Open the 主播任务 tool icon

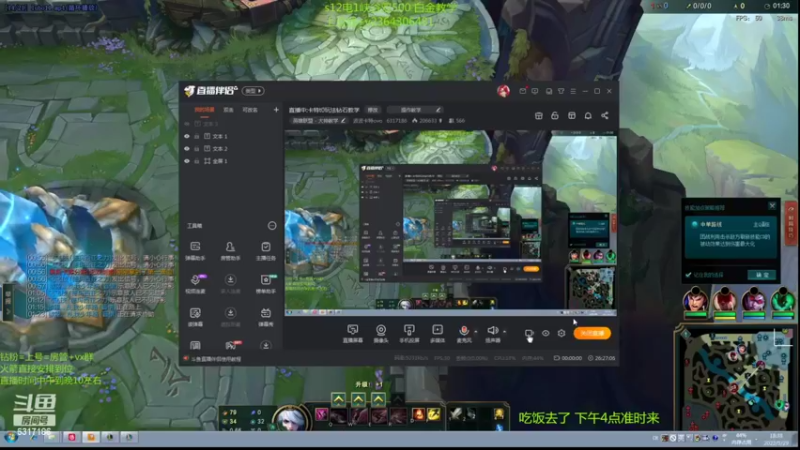(x=266, y=251)
